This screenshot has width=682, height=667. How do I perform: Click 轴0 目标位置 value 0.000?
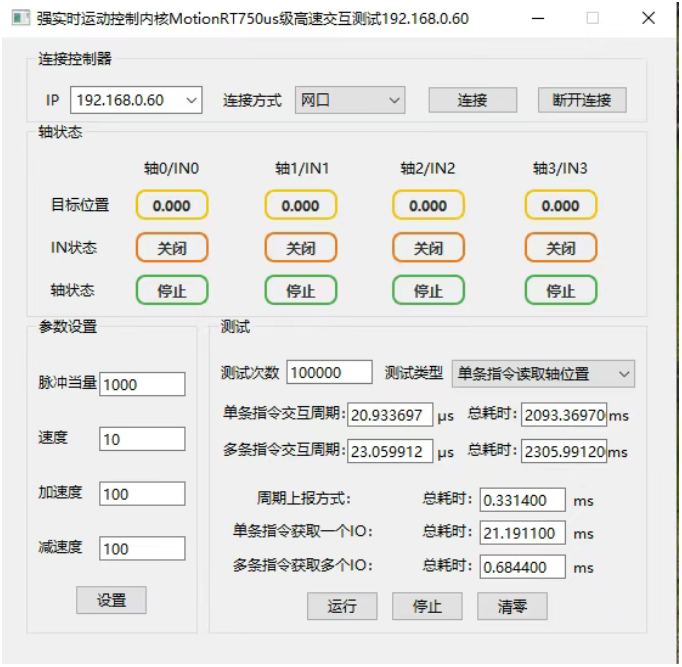pos(172,205)
